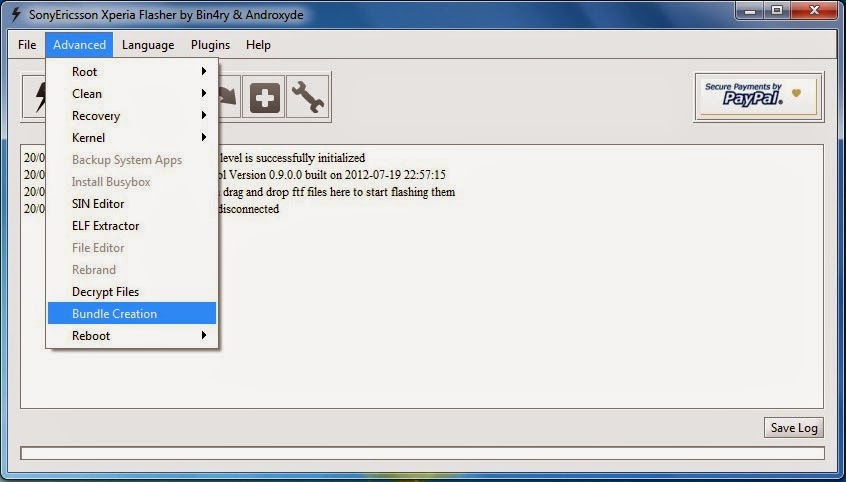
Task: Open the Help menu
Action: point(258,45)
